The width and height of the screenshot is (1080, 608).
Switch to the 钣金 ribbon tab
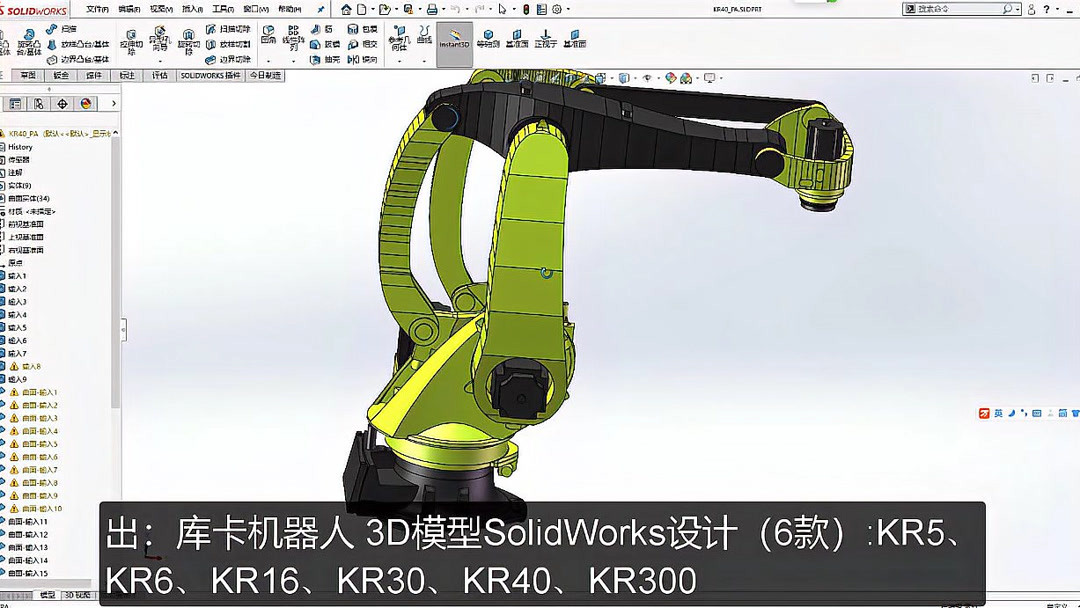coord(60,75)
